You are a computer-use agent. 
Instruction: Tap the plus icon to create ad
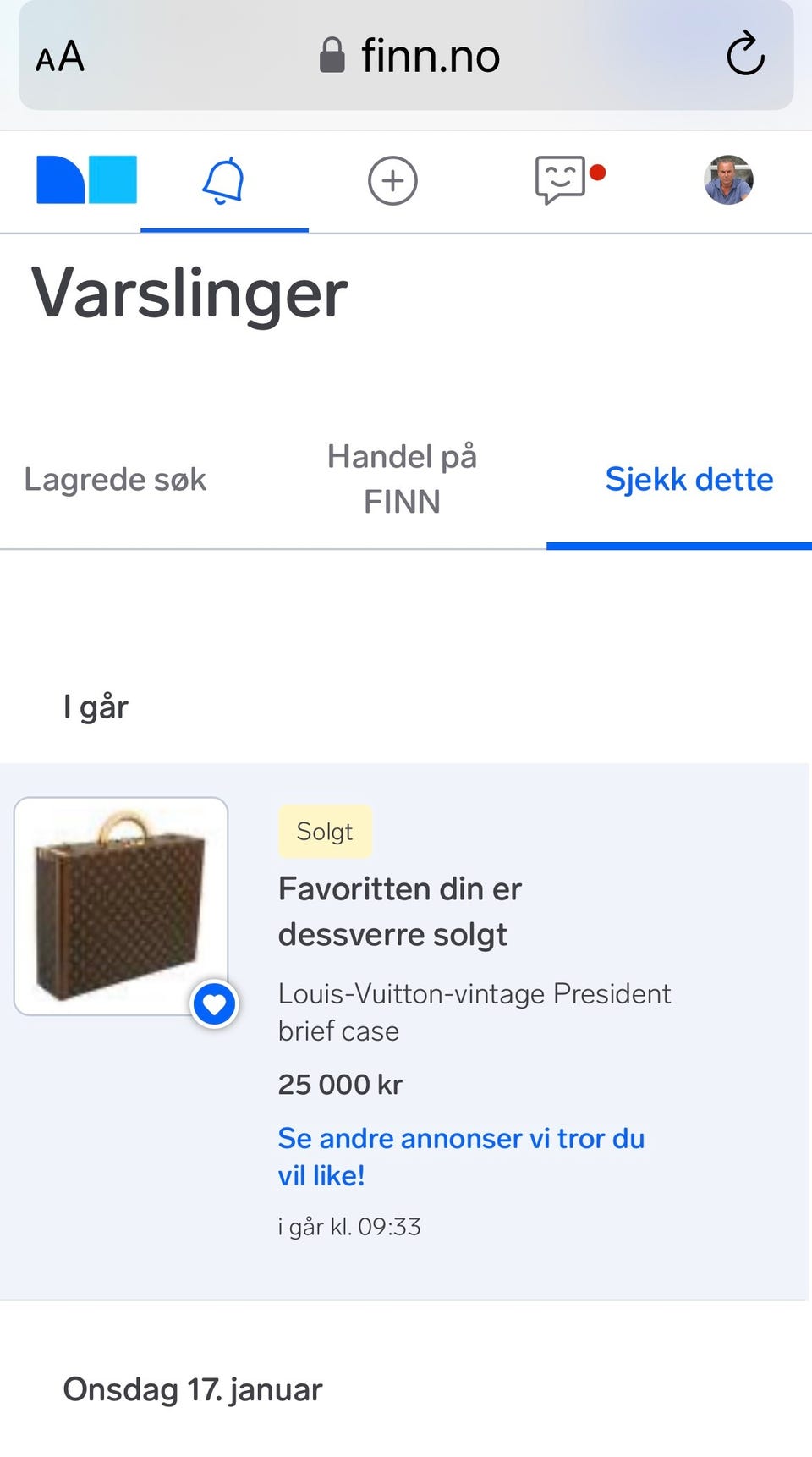pos(392,180)
